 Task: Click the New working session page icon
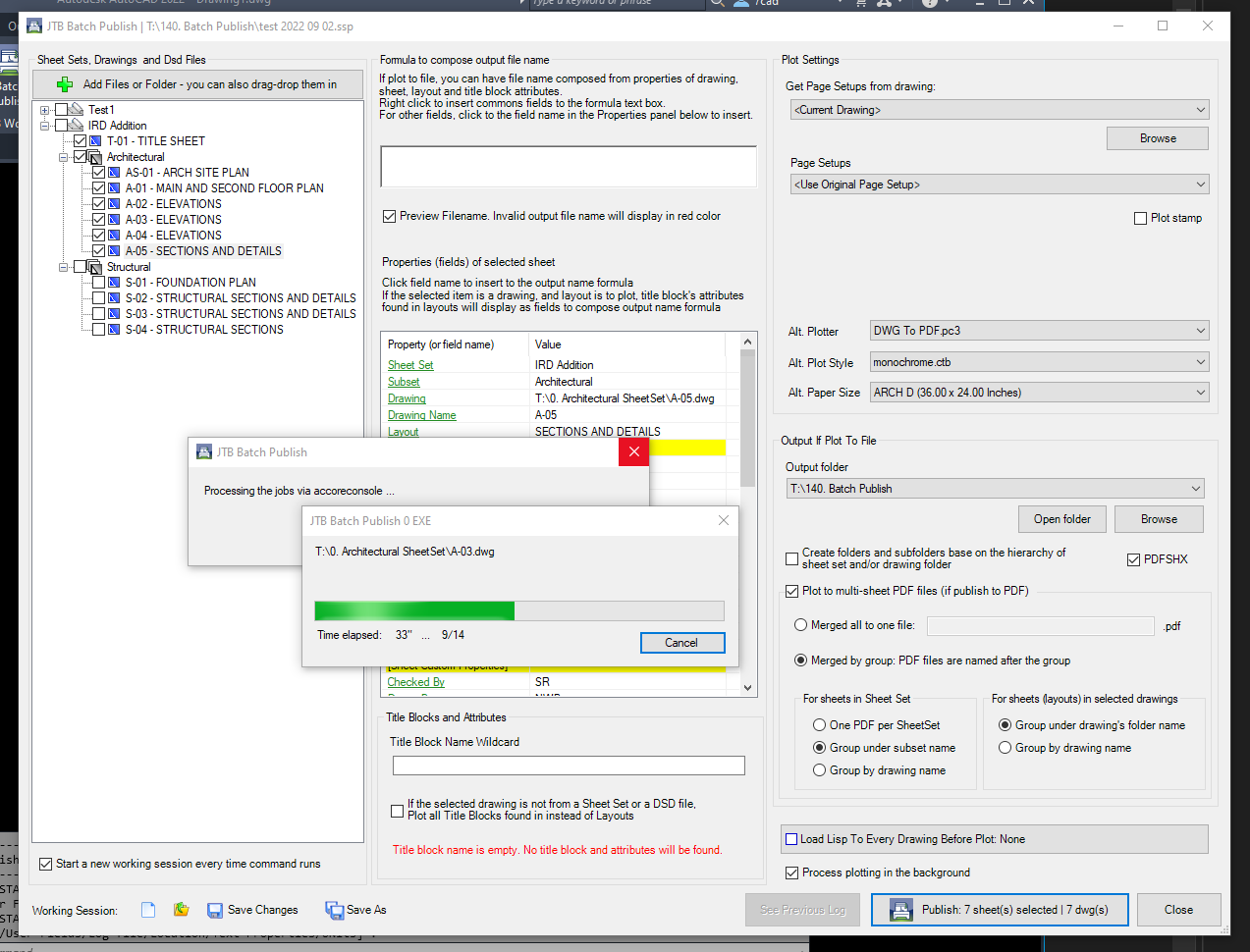148,910
